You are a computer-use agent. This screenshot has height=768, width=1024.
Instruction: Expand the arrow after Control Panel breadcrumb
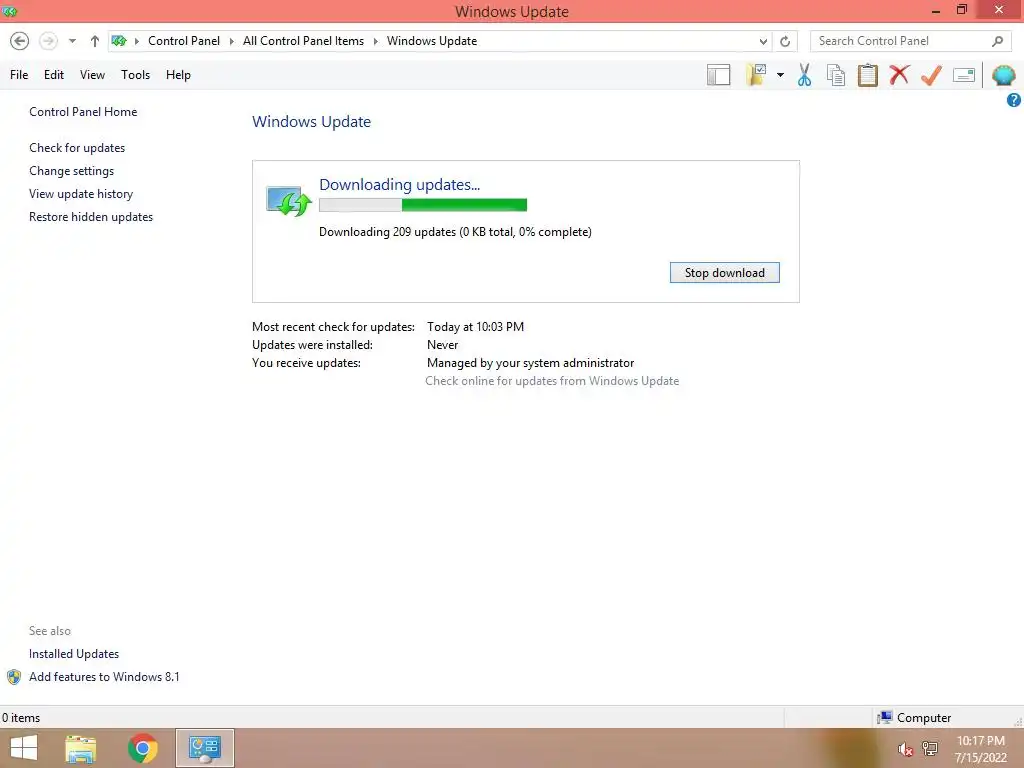click(x=231, y=41)
